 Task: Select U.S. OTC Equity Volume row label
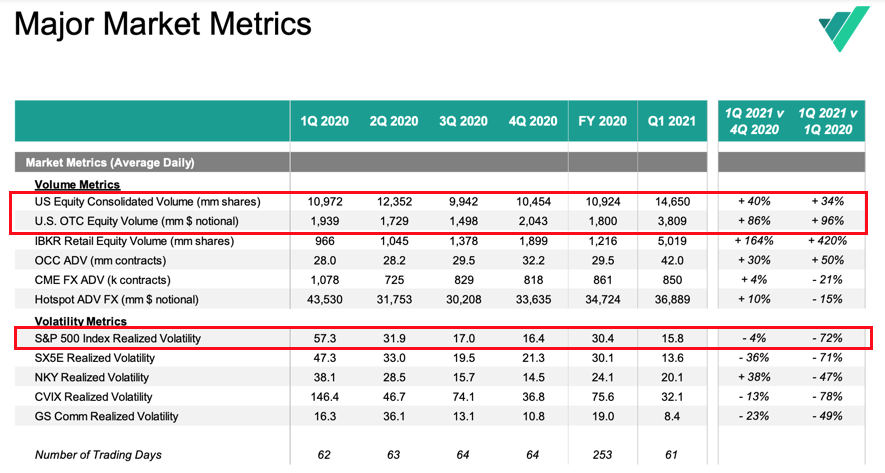click(137, 221)
